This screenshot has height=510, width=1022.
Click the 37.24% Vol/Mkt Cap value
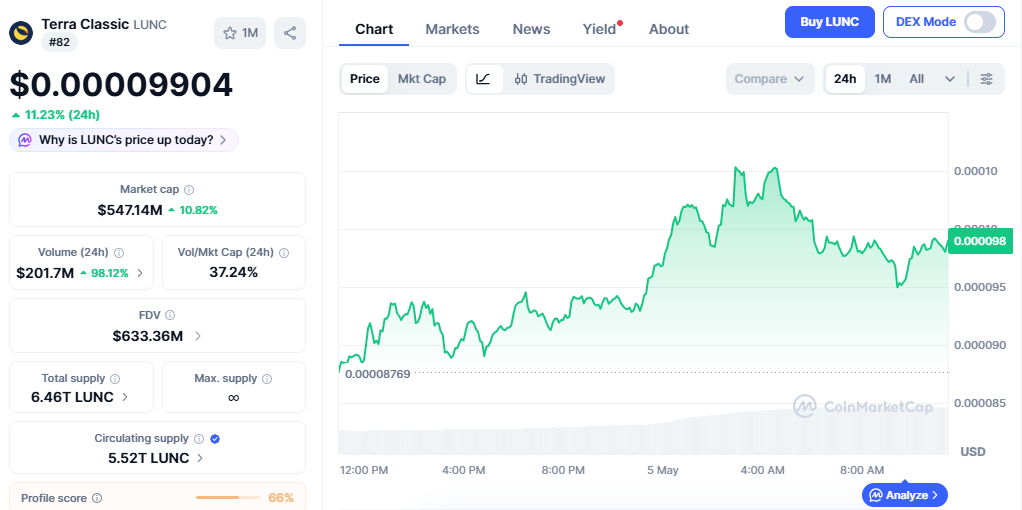coord(233,273)
